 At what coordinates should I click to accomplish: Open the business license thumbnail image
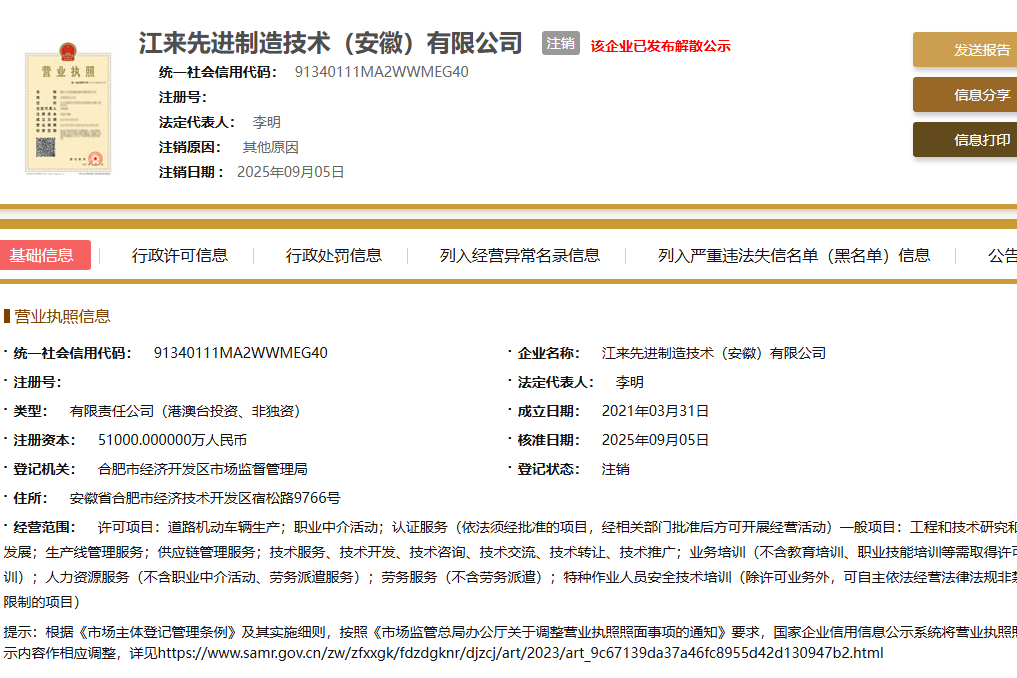click(68, 108)
